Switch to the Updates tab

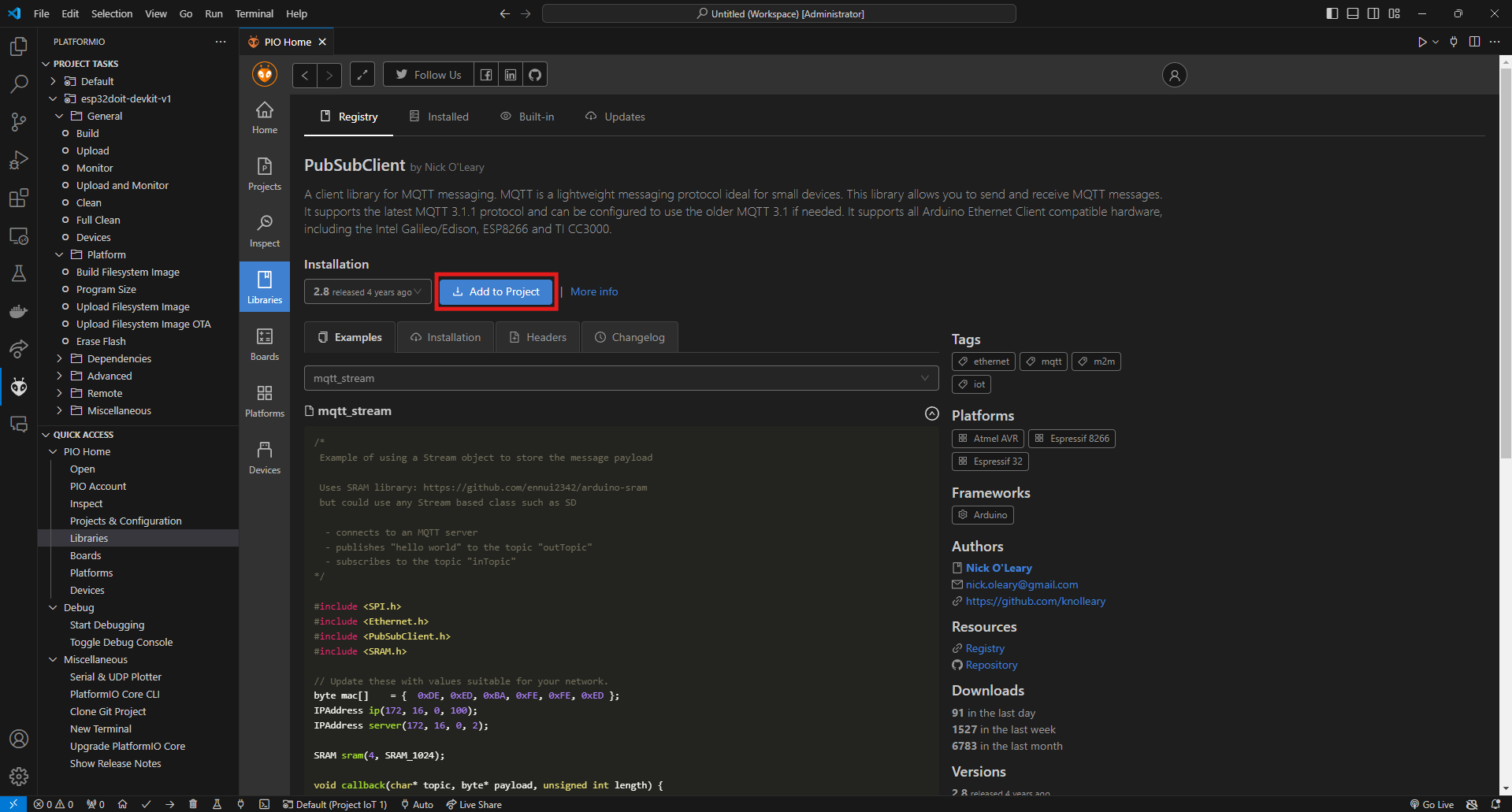pos(615,117)
